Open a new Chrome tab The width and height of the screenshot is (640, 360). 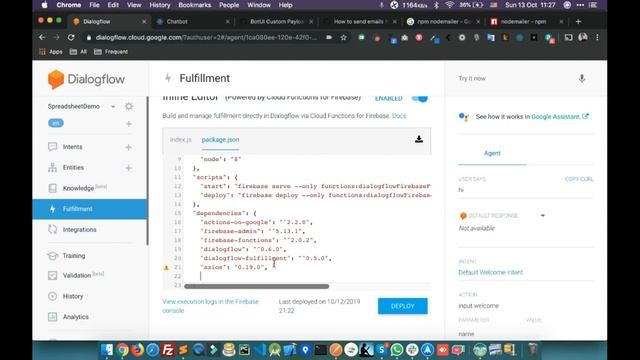[x=578, y=22]
